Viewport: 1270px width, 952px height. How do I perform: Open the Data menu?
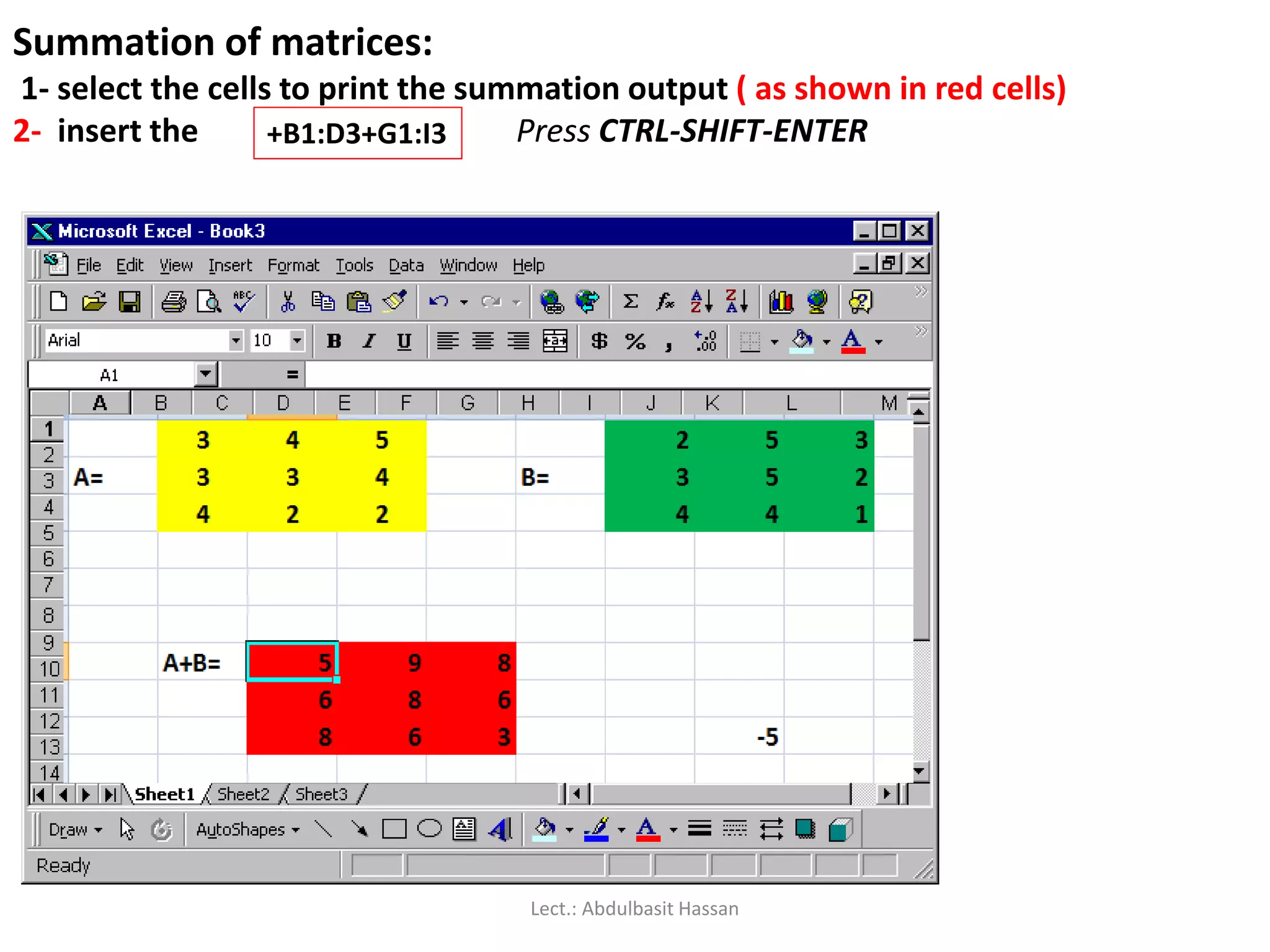[x=406, y=265]
